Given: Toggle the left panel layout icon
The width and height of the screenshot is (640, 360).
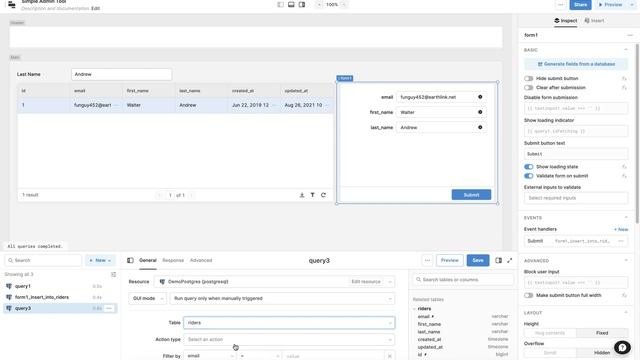Looking at the screenshot, I should click(280, 4).
